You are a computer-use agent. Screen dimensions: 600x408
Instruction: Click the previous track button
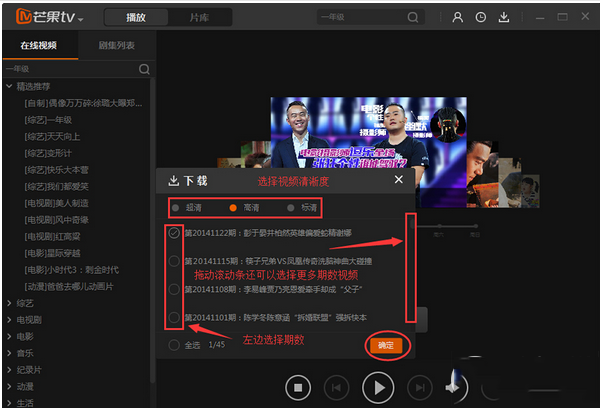click(336, 388)
